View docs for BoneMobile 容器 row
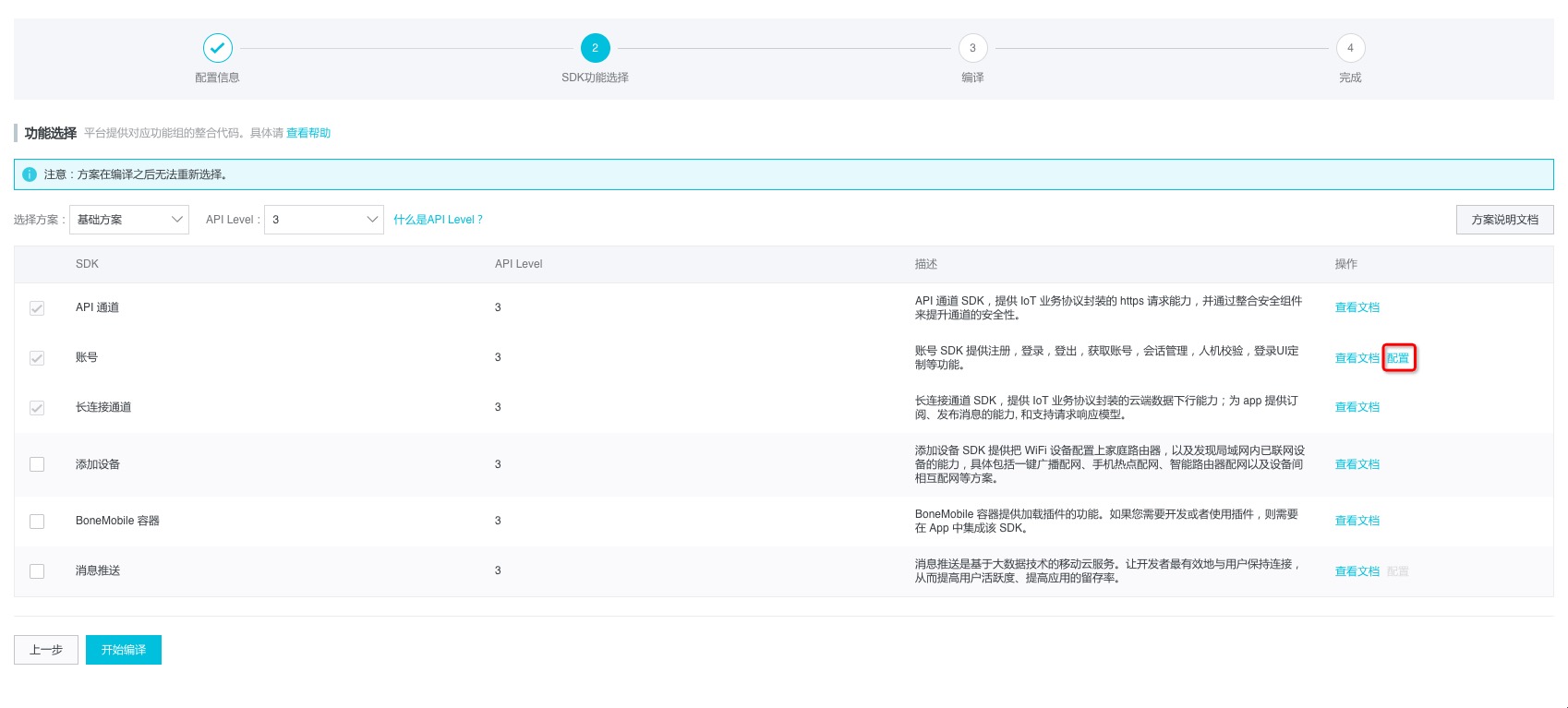Screen dimensions: 1568x708 point(1357,522)
